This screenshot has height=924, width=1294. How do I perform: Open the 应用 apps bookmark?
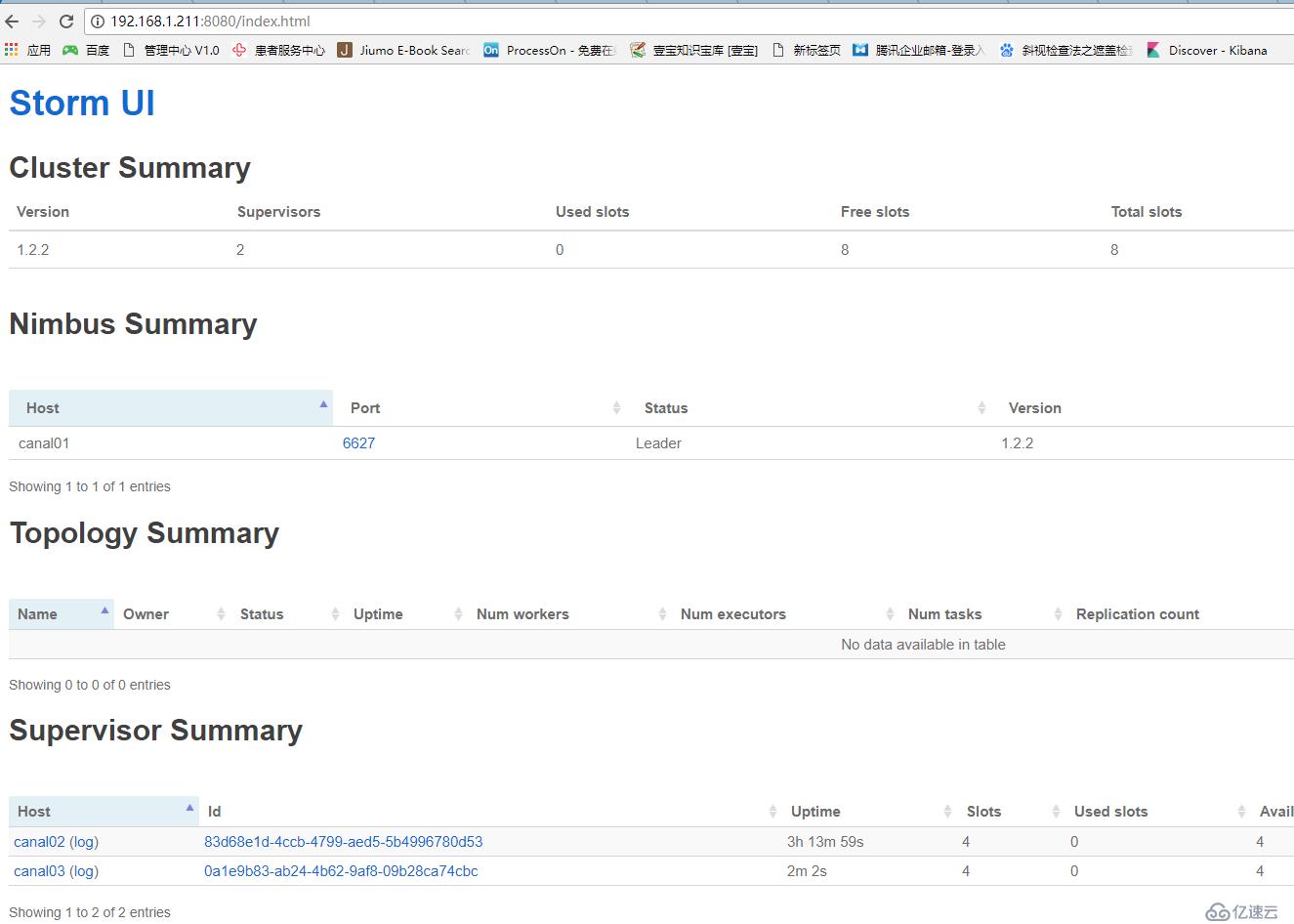pos(27,50)
